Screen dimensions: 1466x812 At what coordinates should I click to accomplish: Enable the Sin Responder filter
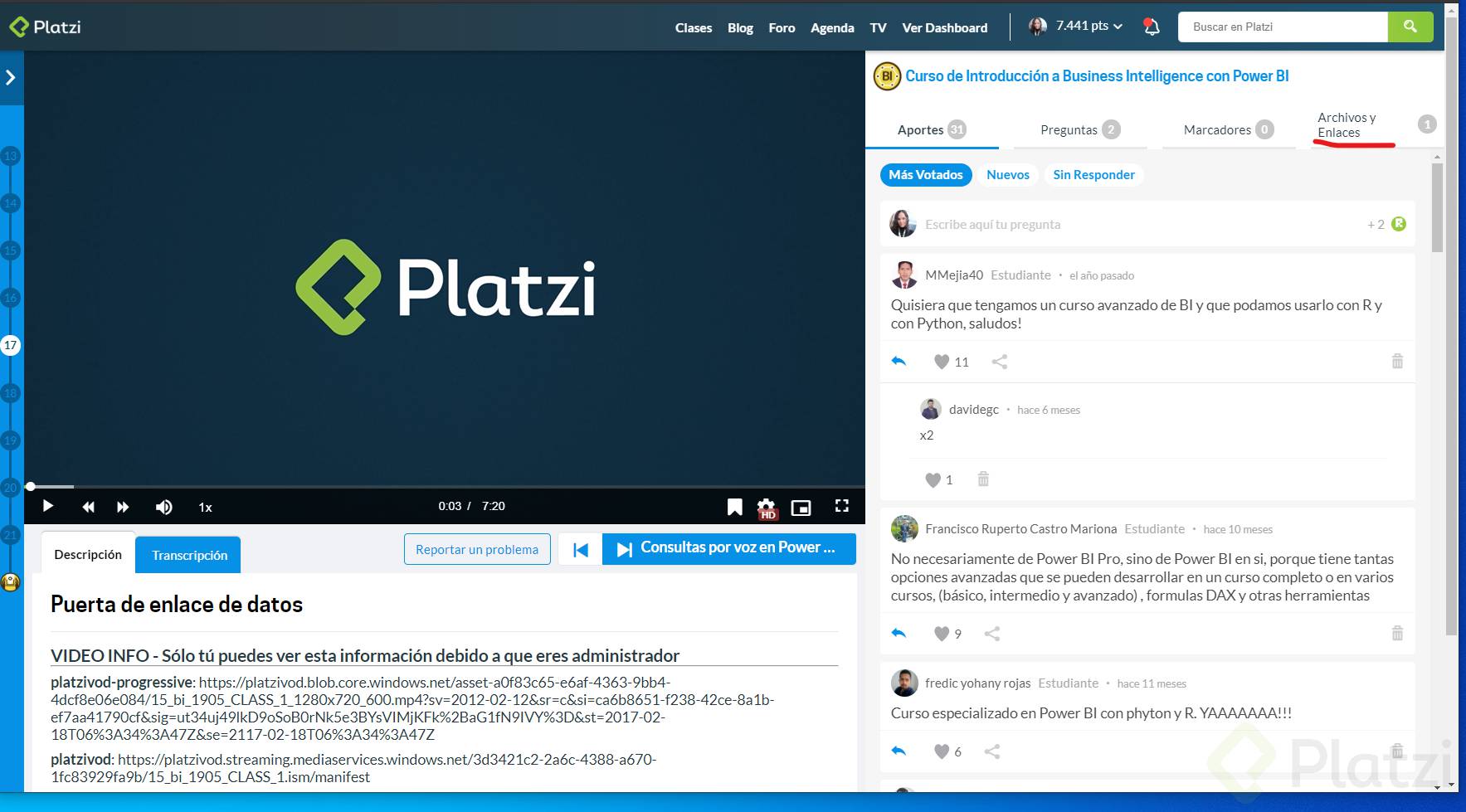click(1093, 174)
